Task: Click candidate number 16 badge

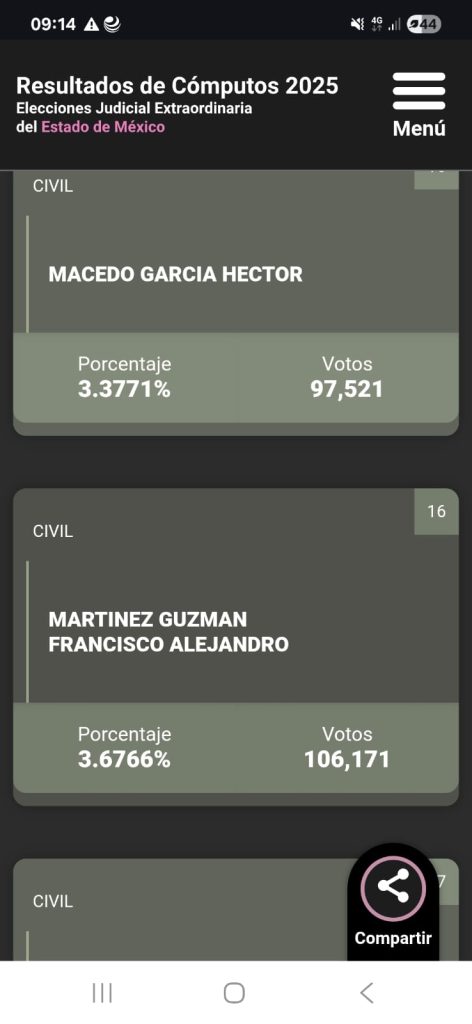Action: (x=437, y=511)
